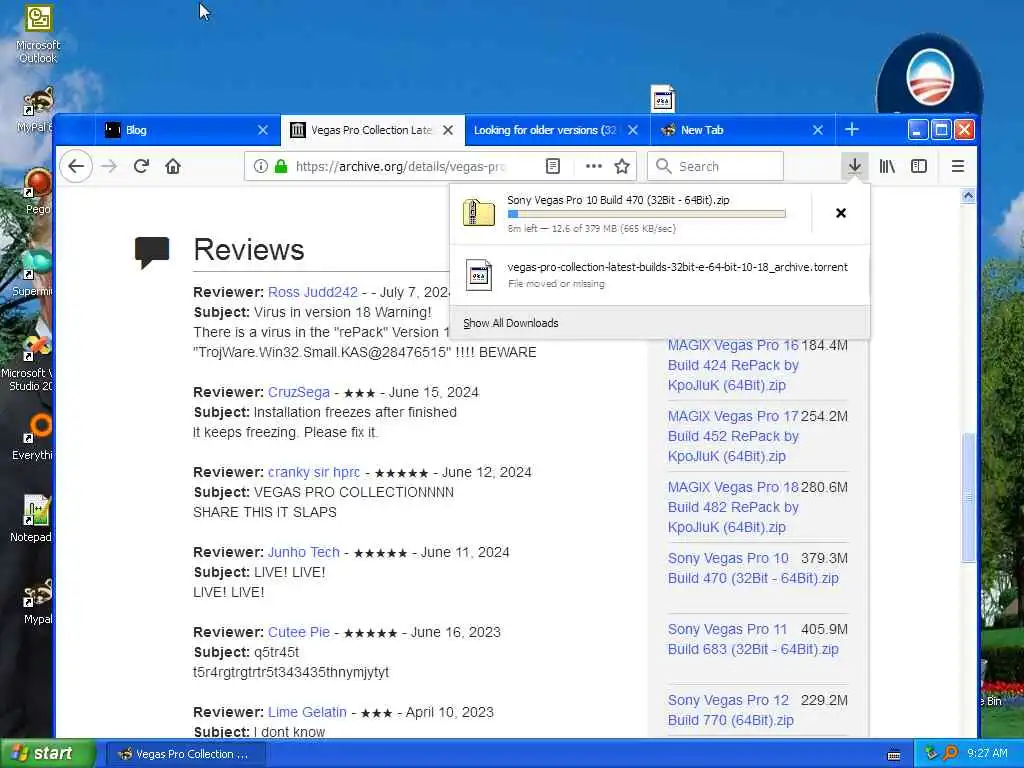Download MAGIX Vegas Pro 18 Build 482 zip
This screenshot has height=768, width=1024.
point(733,507)
